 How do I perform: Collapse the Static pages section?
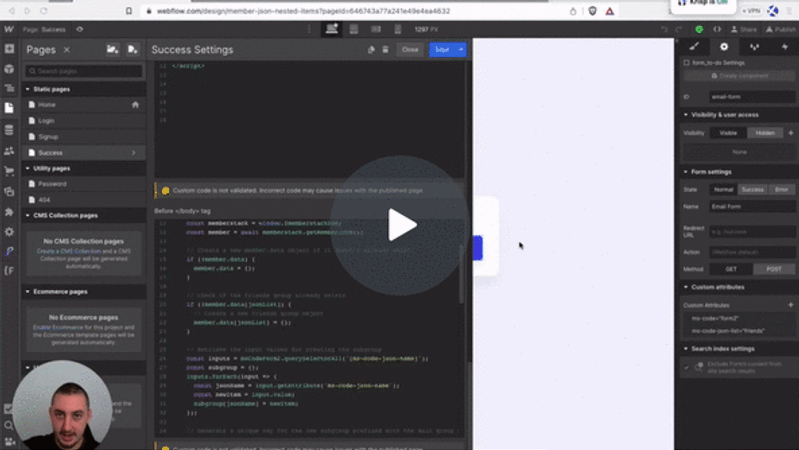tap(28, 89)
